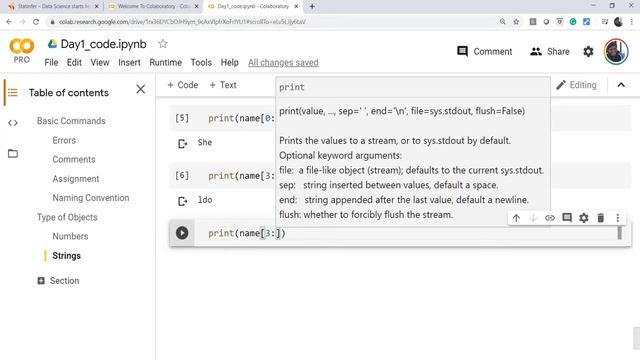Go to Naming Convention heading
This screenshot has width=640, height=360.
coord(91,198)
